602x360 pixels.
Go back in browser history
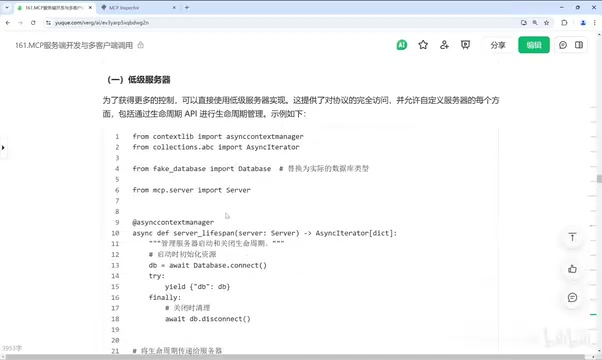pos(8,23)
